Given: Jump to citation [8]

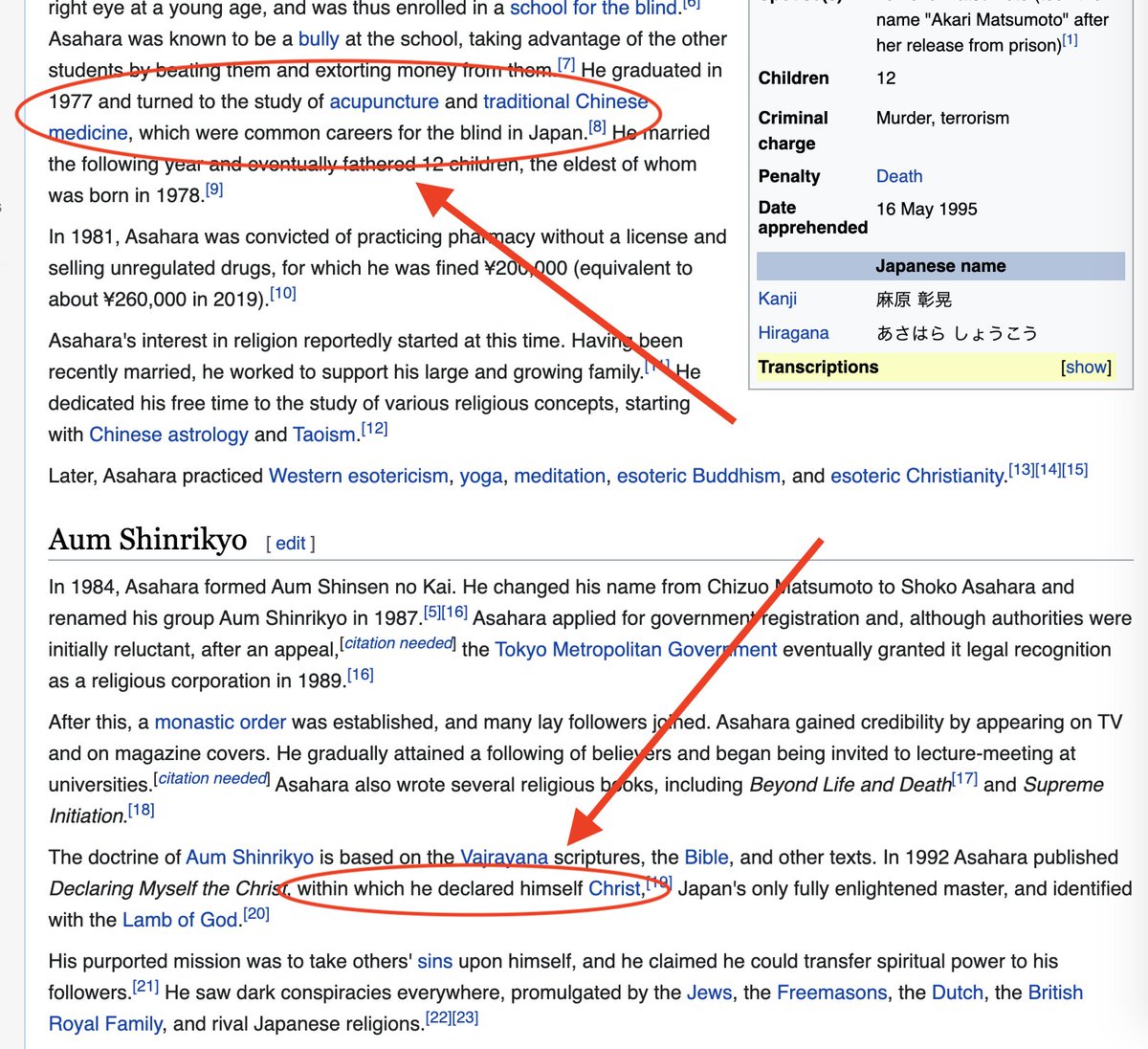Looking at the screenshot, I should coord(598,127).
